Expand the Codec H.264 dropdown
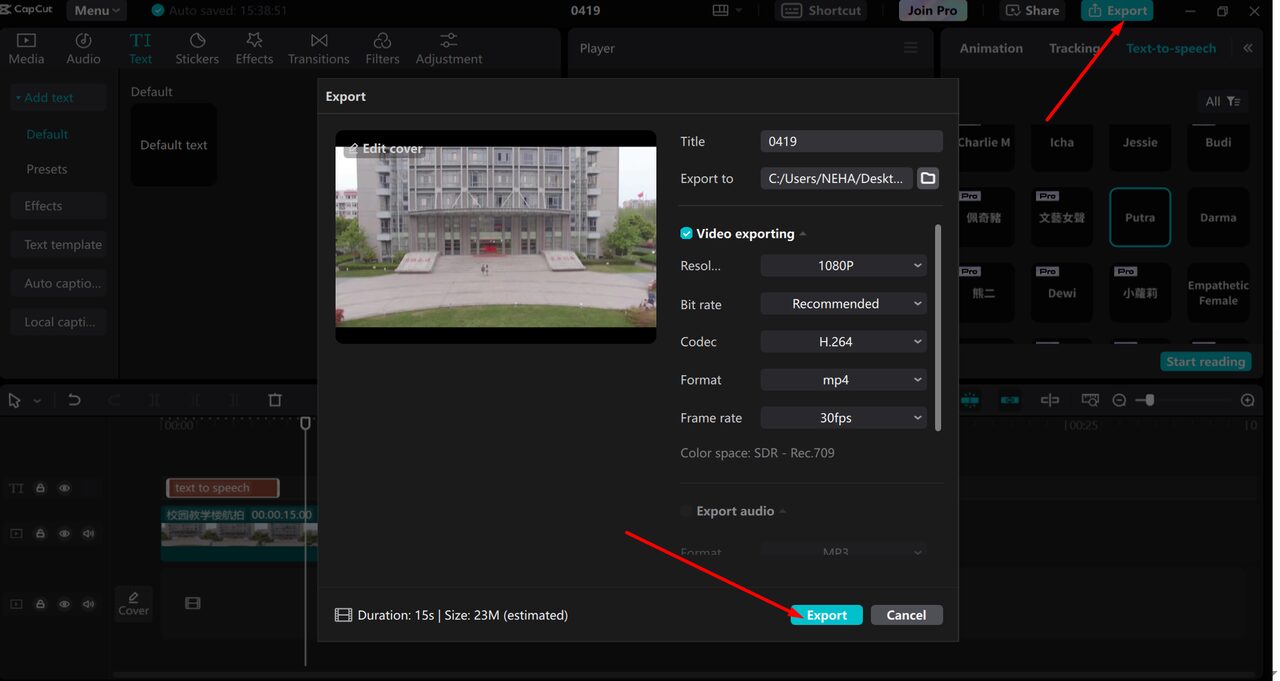 pyautogui.click(x=843, y=342)
